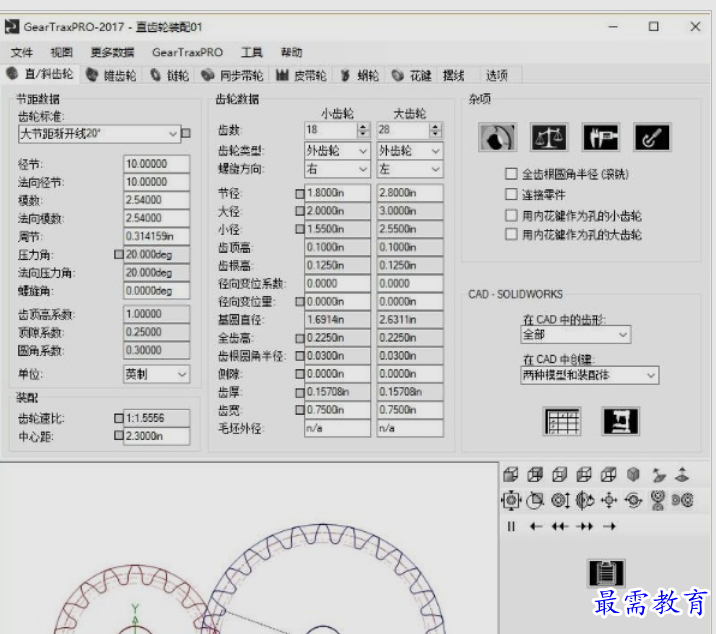Click the single left arrow step button
Screen dimensions: 716x634
536,527
